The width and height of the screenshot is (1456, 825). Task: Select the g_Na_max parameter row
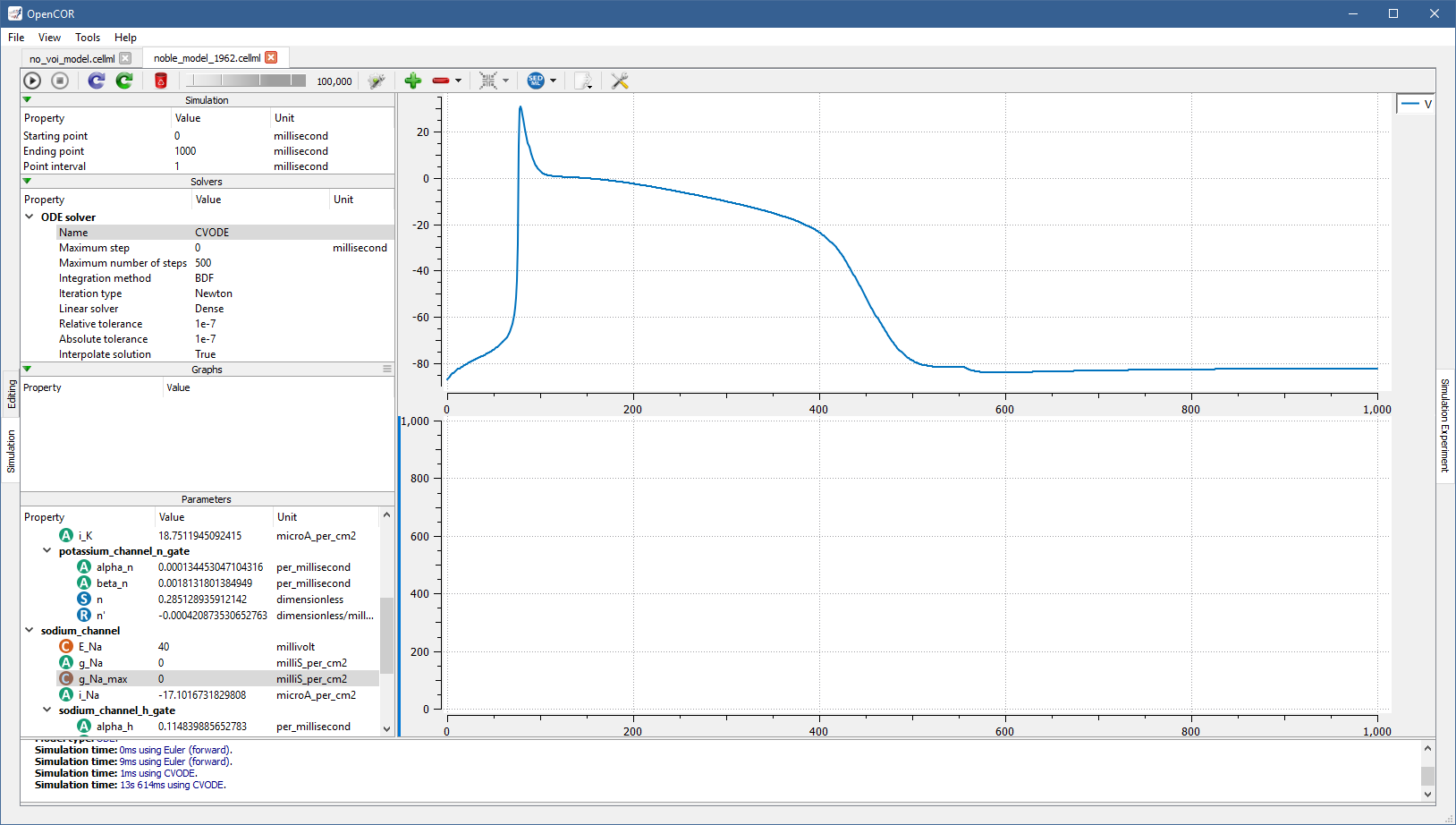point(103,679)
